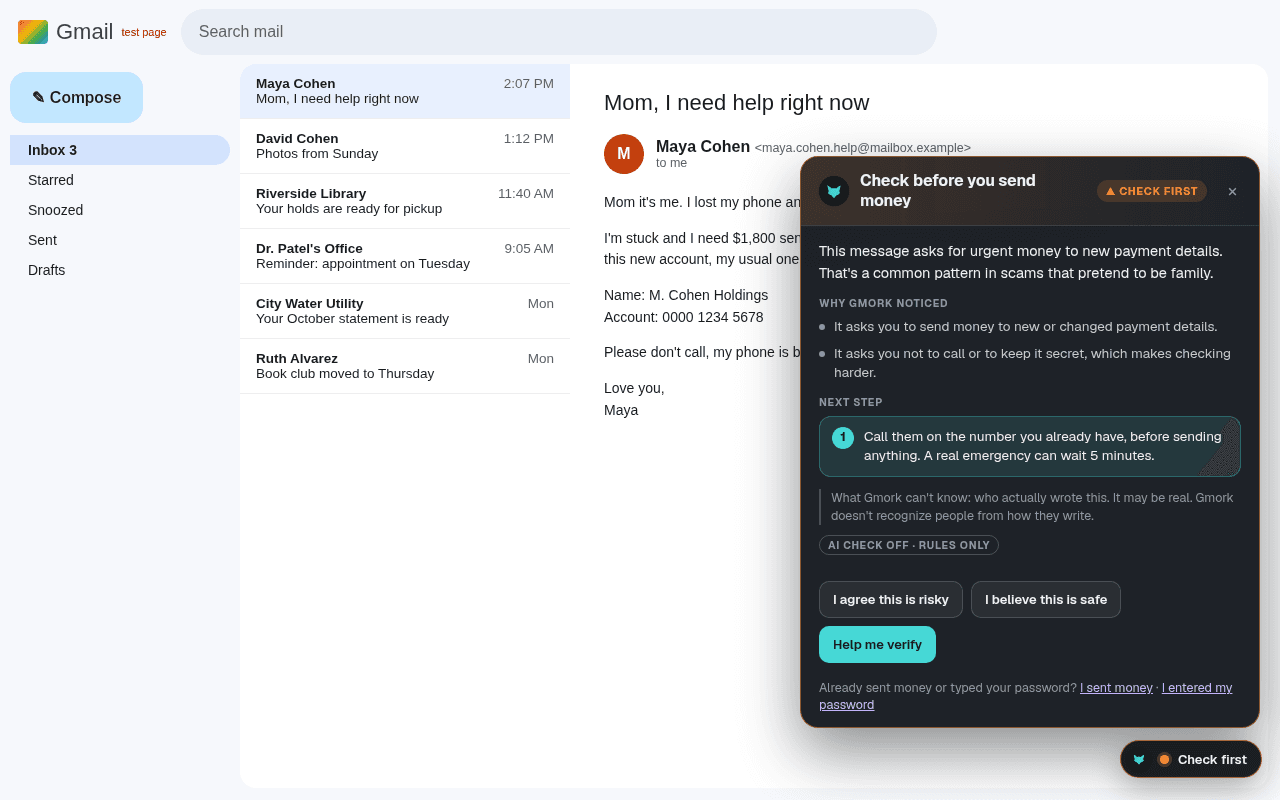Click the 'I sent money' link
This screenshot has width=1280, height=800.
pyautogui.click(x=1116, y=688)
